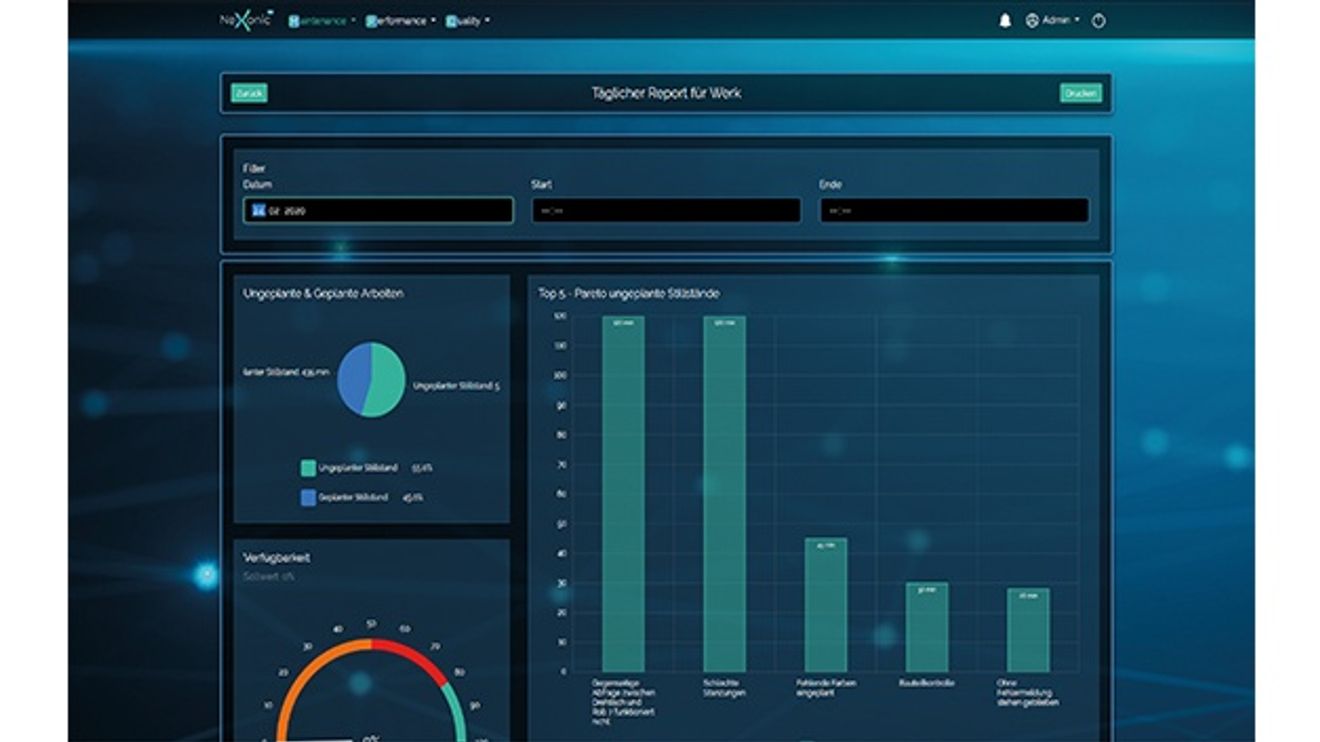Click the Verfügbarkeit gauge title
The image size is (1320, 742).
(x=277, y=558)
